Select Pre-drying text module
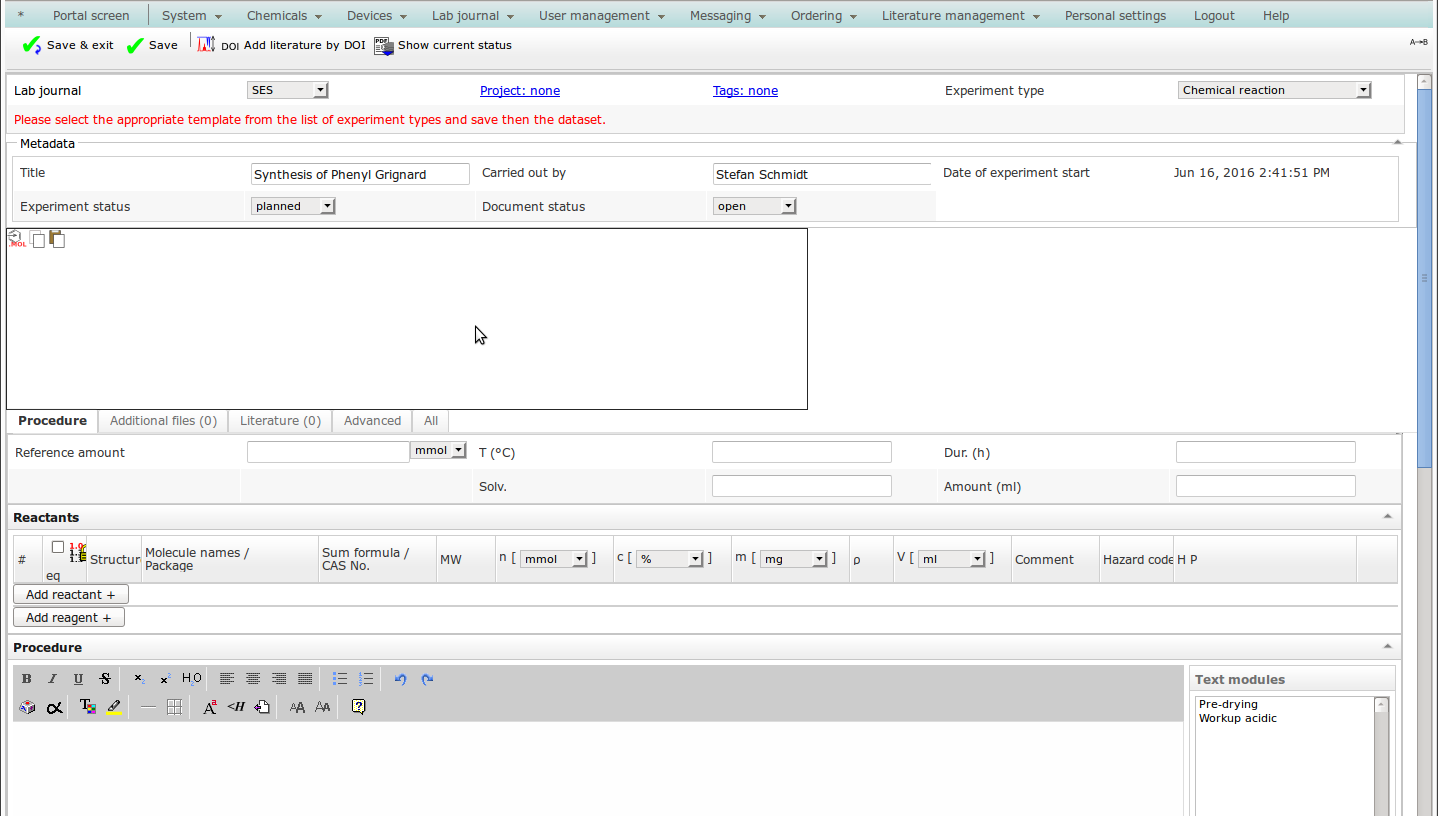The height and width of the screenshot is (816, 1438). [x=1228, y=704]
